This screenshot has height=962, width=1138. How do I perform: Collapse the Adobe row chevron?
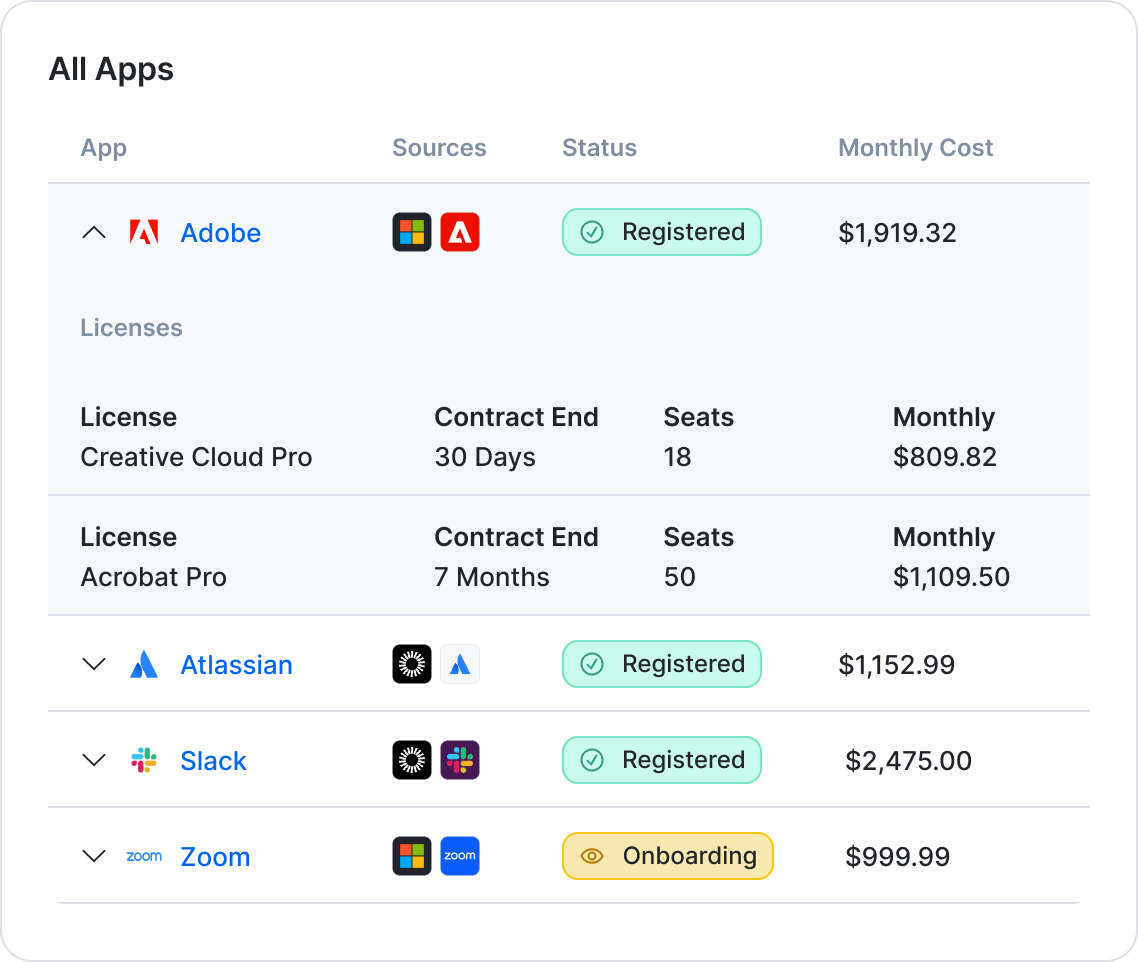coord(94,233)
